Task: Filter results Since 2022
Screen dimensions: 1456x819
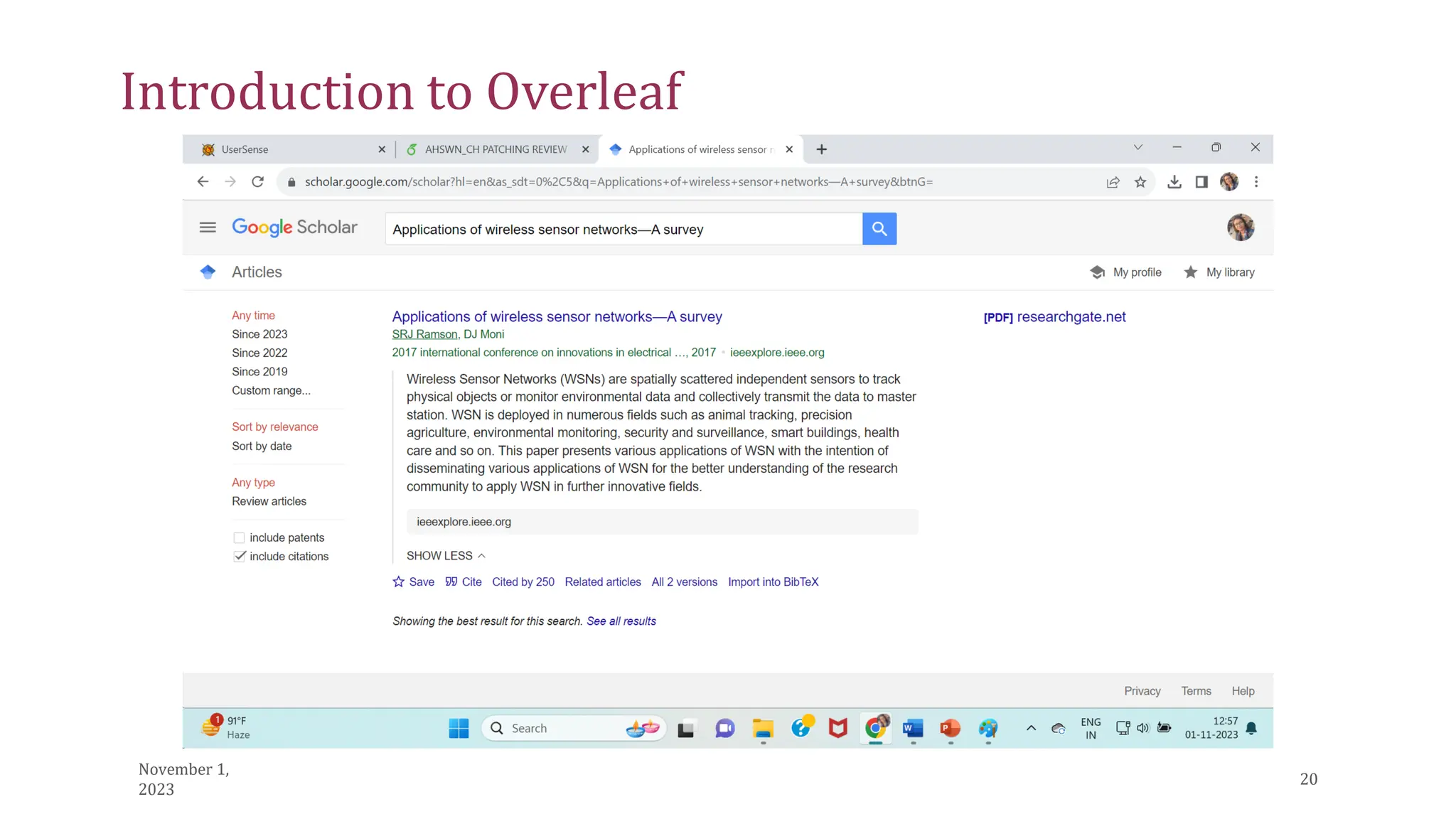Action: point(259,353)
